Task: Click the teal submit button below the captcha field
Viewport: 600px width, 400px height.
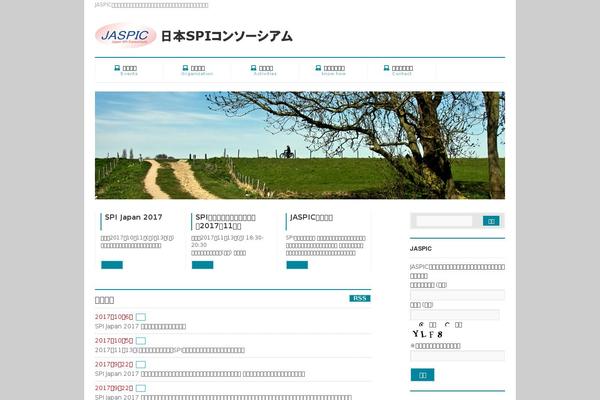Action: pyautogui.click(x=422, y=375)
